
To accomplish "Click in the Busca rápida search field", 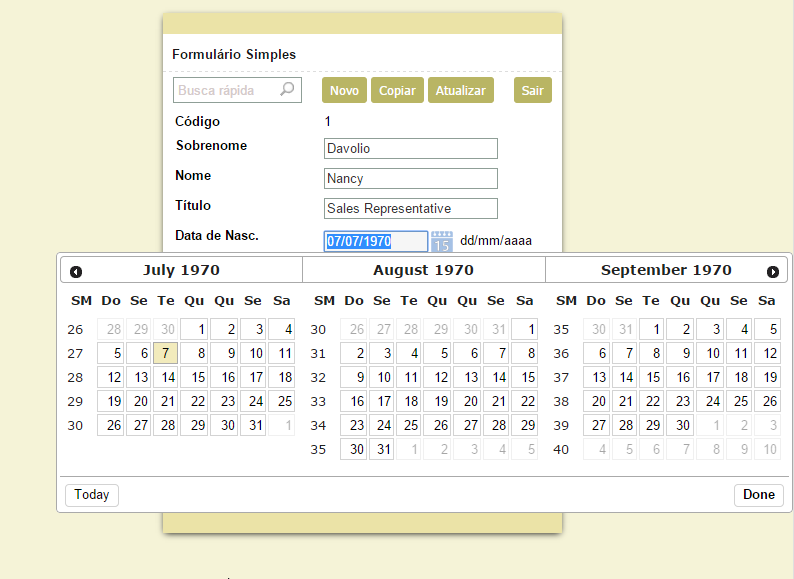I will 226,90.
